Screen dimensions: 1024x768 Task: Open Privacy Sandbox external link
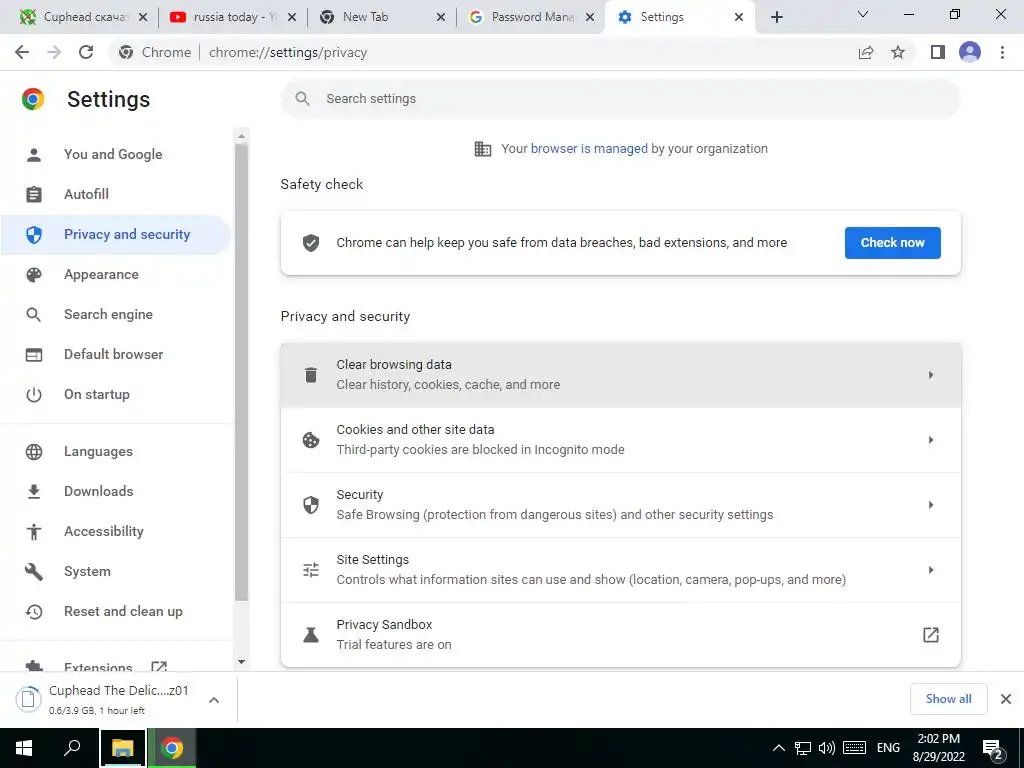click(x=931, y=635)
